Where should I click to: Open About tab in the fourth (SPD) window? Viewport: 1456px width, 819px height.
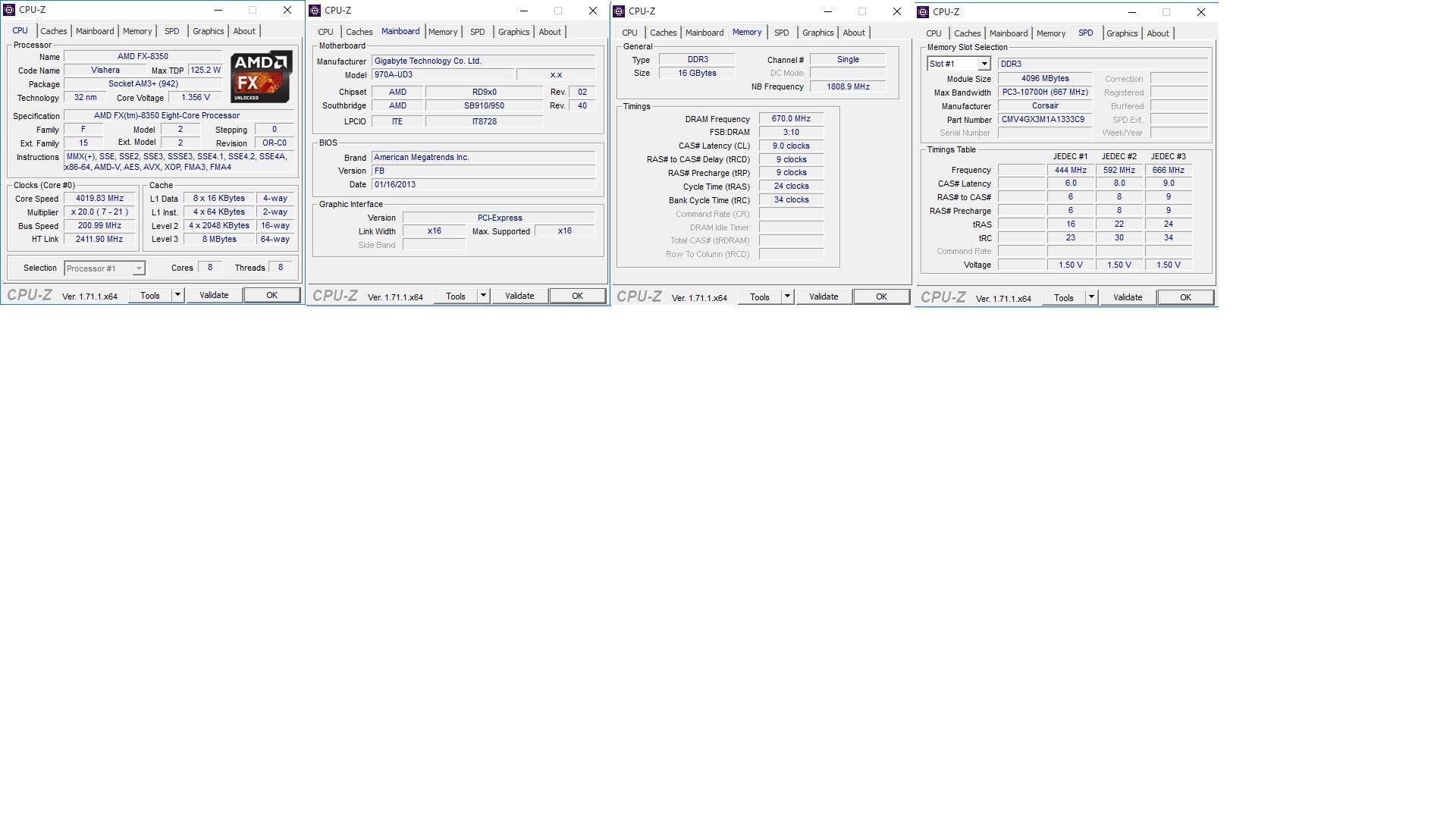(1158, 33)
